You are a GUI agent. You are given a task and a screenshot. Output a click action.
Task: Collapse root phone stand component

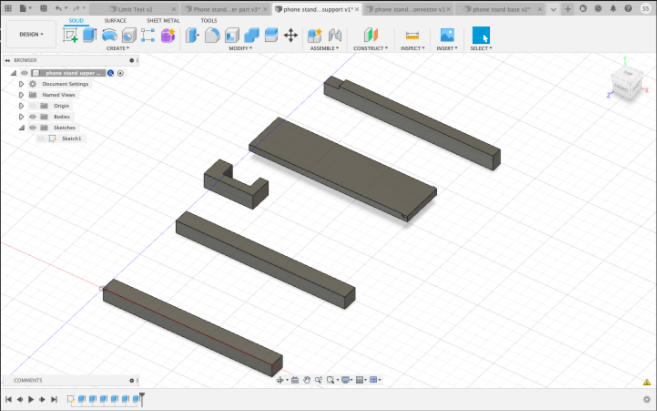13,73
